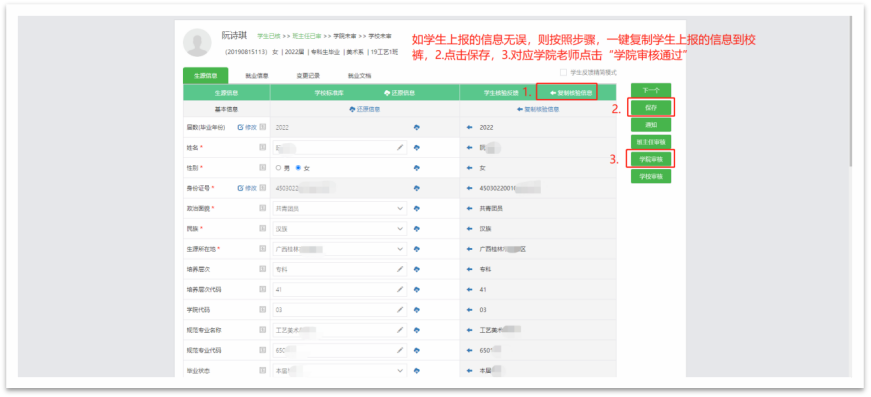871x397 pixels.
Task: Copy student's 性别 value 女 with arrow
Action: [x=469, y=168]
